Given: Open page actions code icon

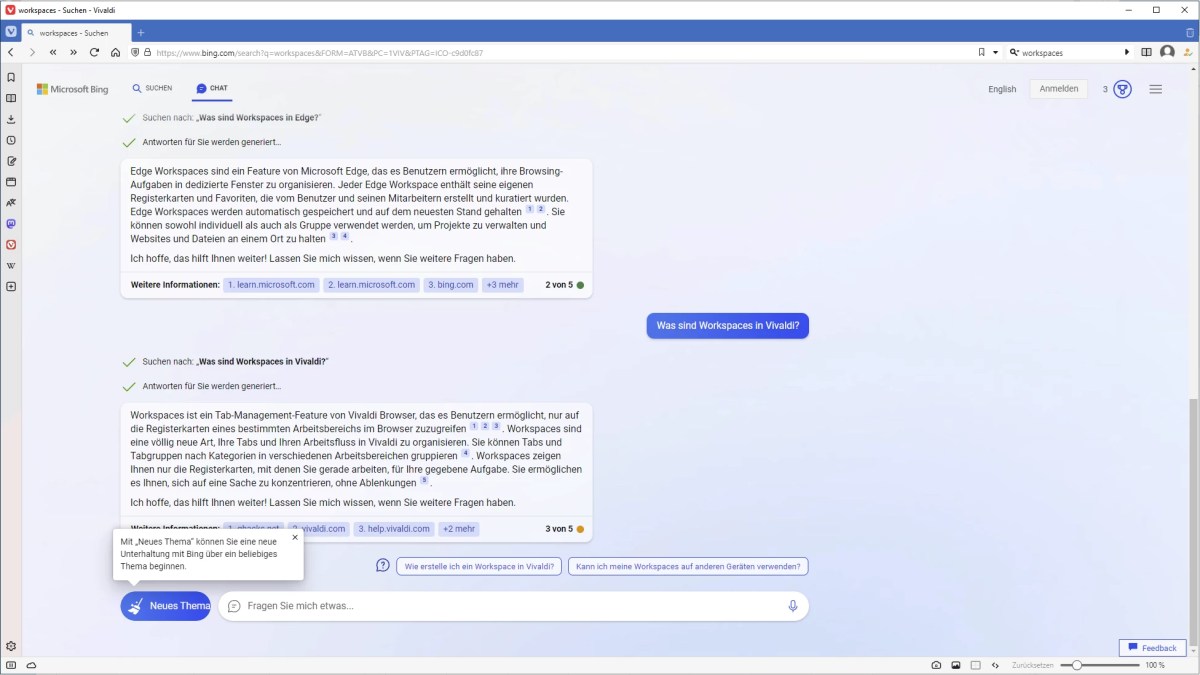Looking at the screenshot, I should tap(995, 665).
